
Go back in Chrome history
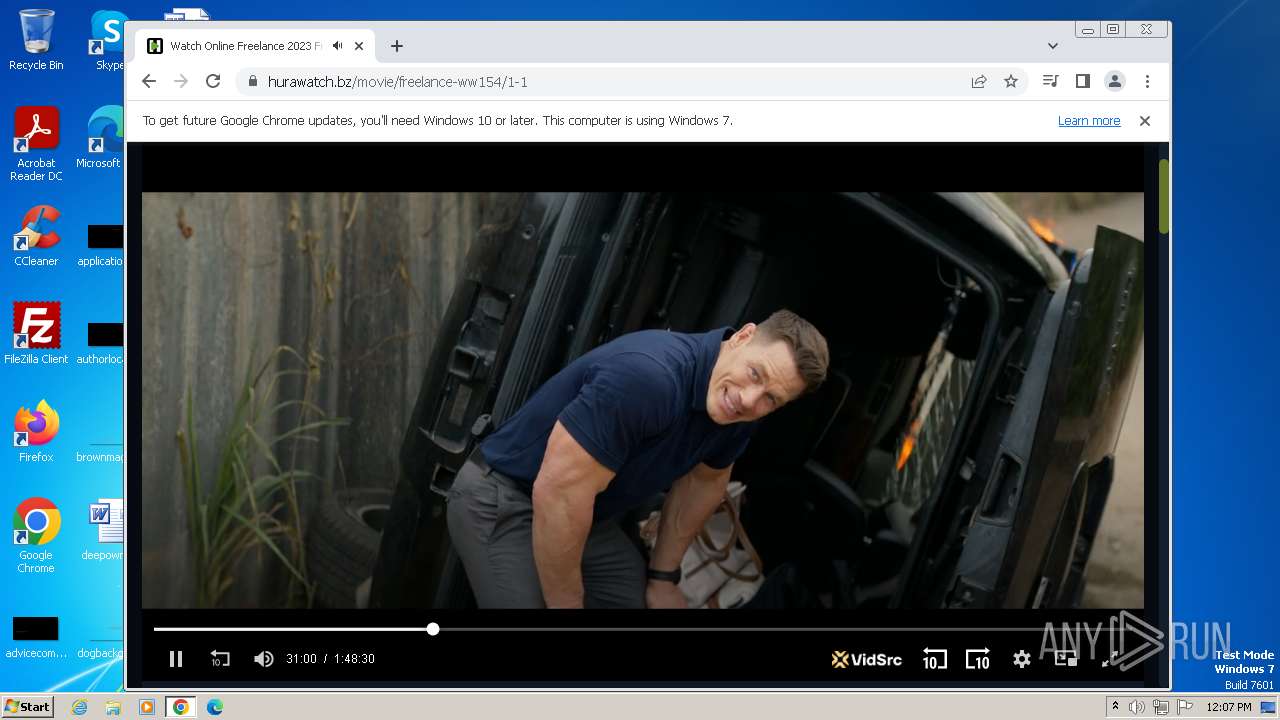click(149, 82)
